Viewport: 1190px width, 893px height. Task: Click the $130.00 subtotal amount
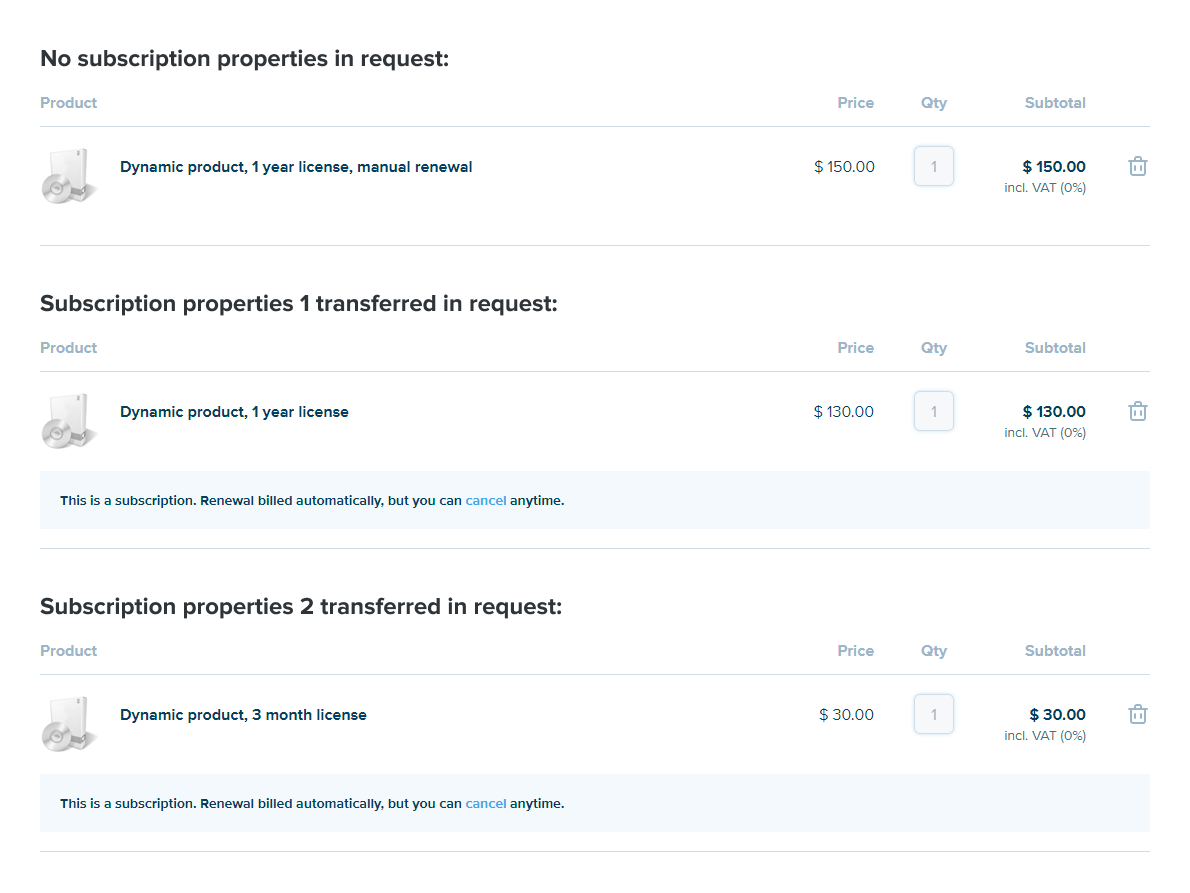click(x=1054, y=412)
